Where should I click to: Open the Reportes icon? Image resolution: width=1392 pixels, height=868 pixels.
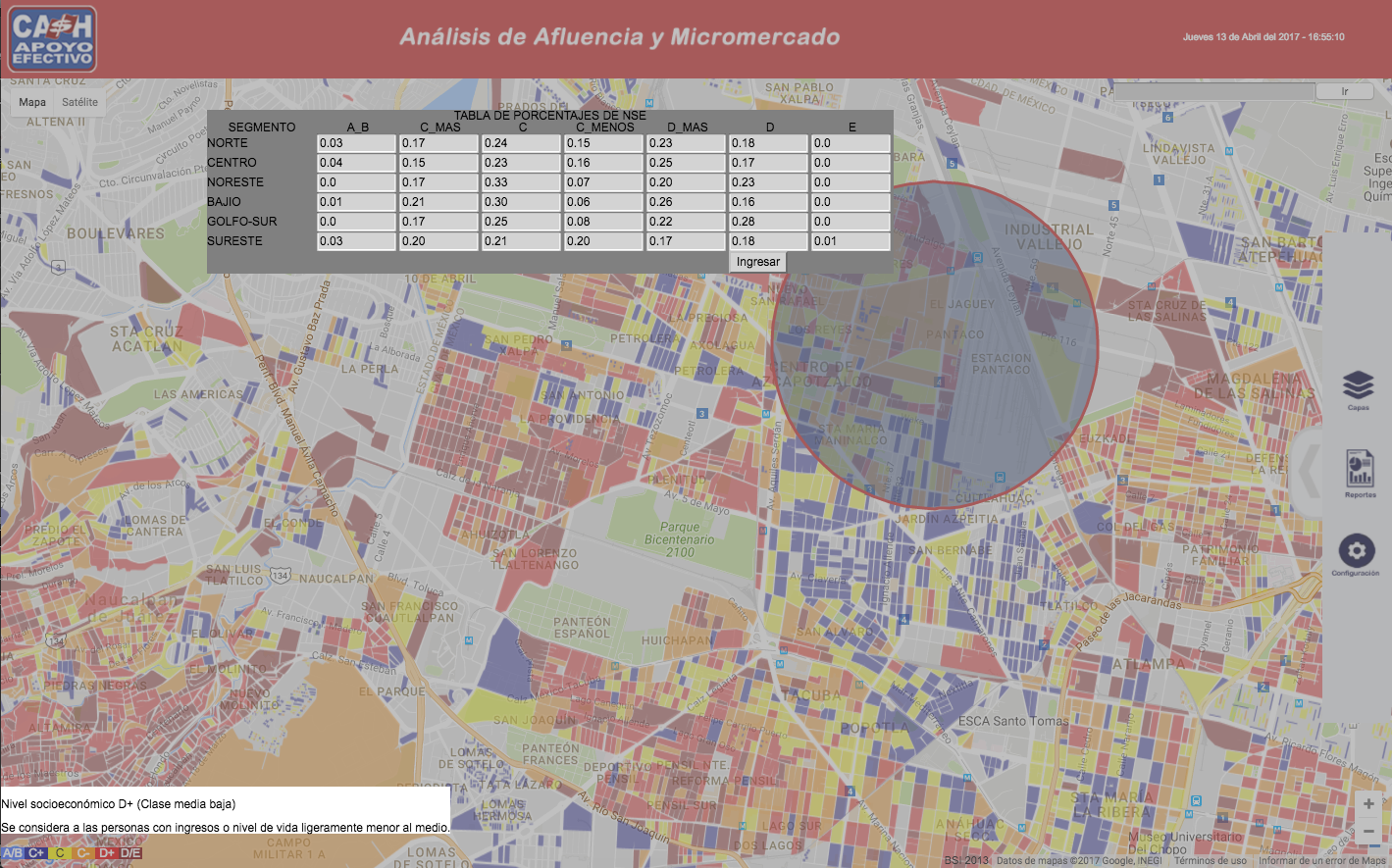pyautogui.click(x=1360, y=471)
